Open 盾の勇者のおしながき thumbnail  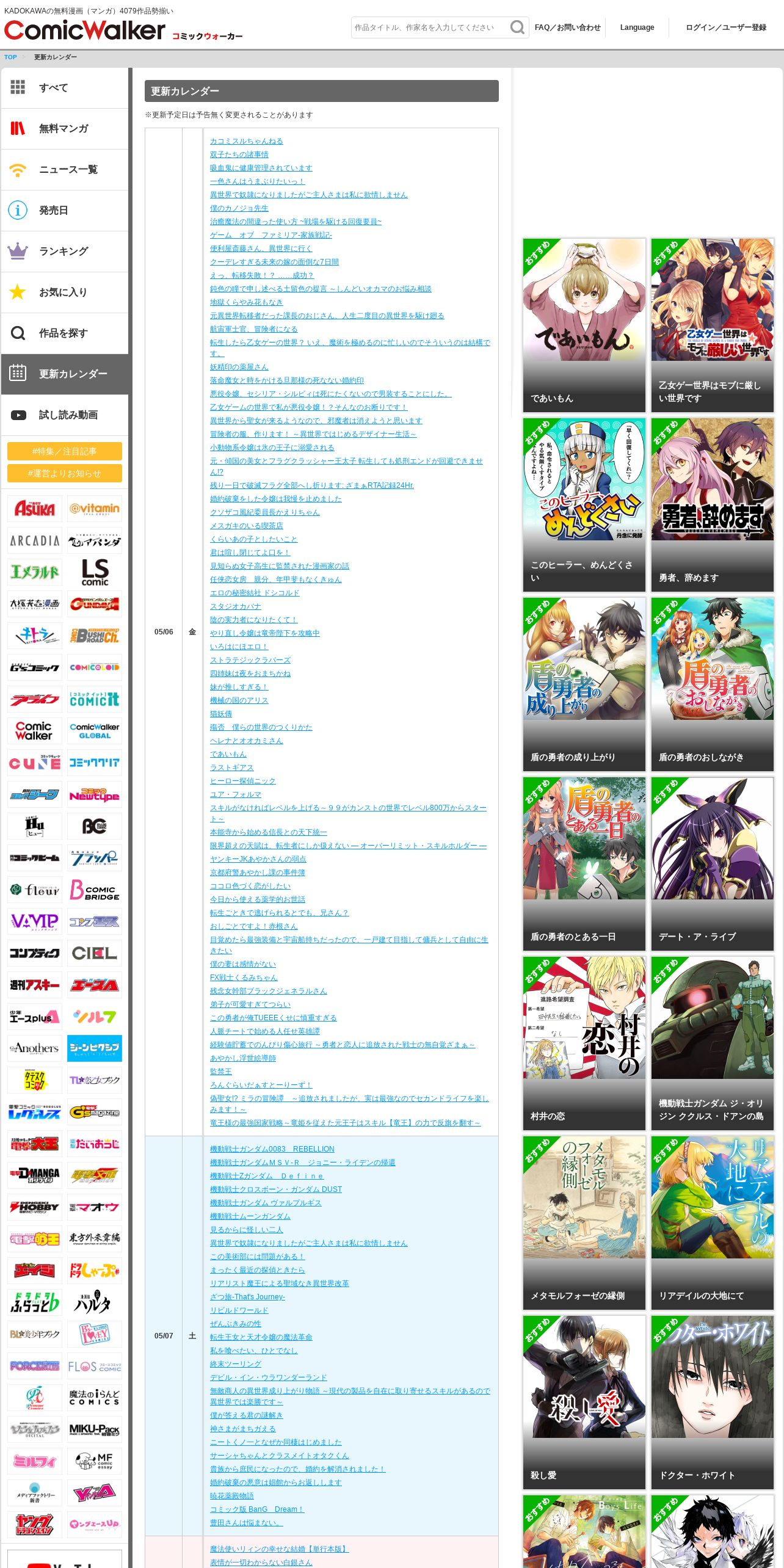(x=713, y=684)
